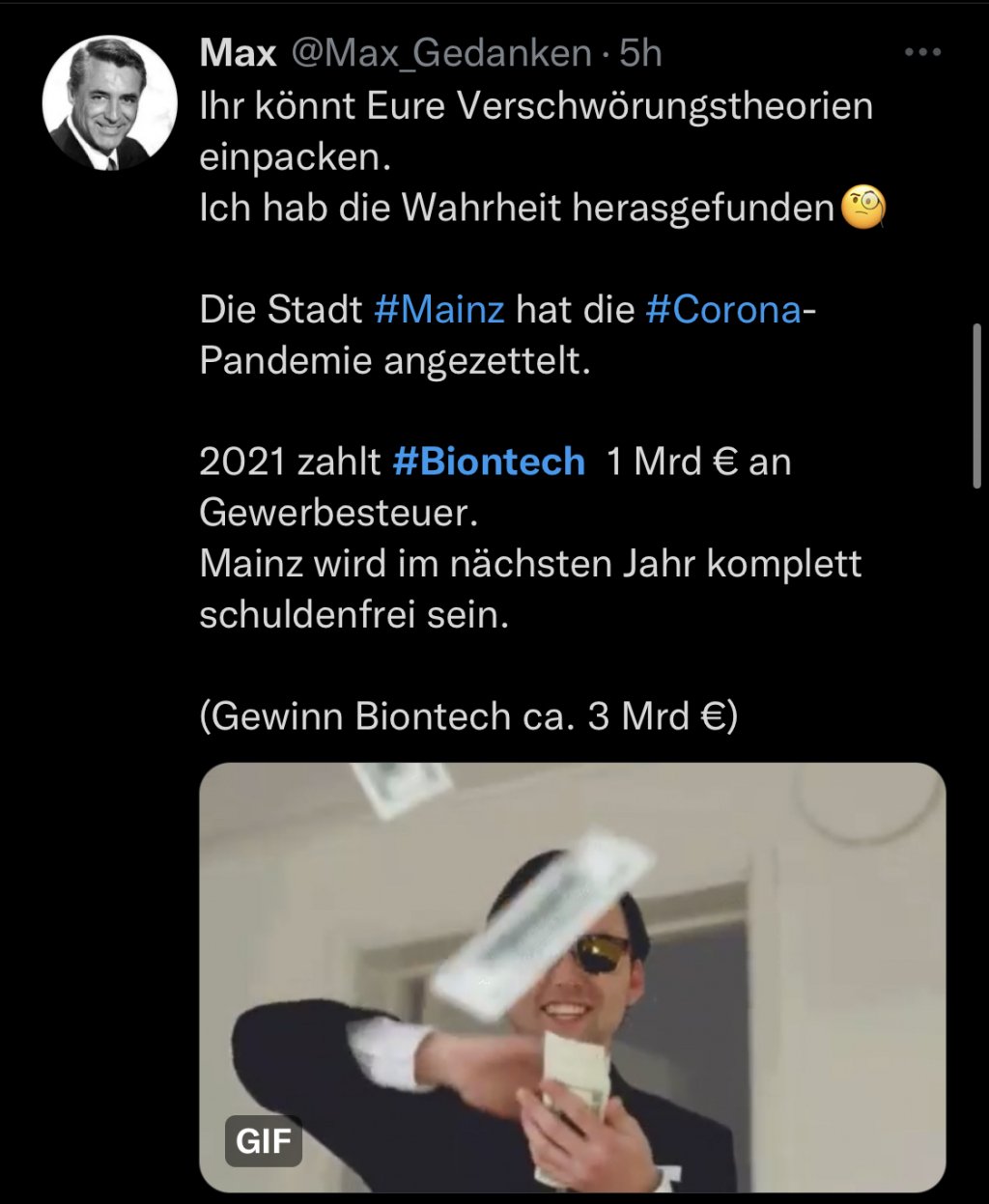The height and width of the screenshot is (1204, 989).
Task: Click the display name Max
Action: pyautogui.click(x=238, y=53)
